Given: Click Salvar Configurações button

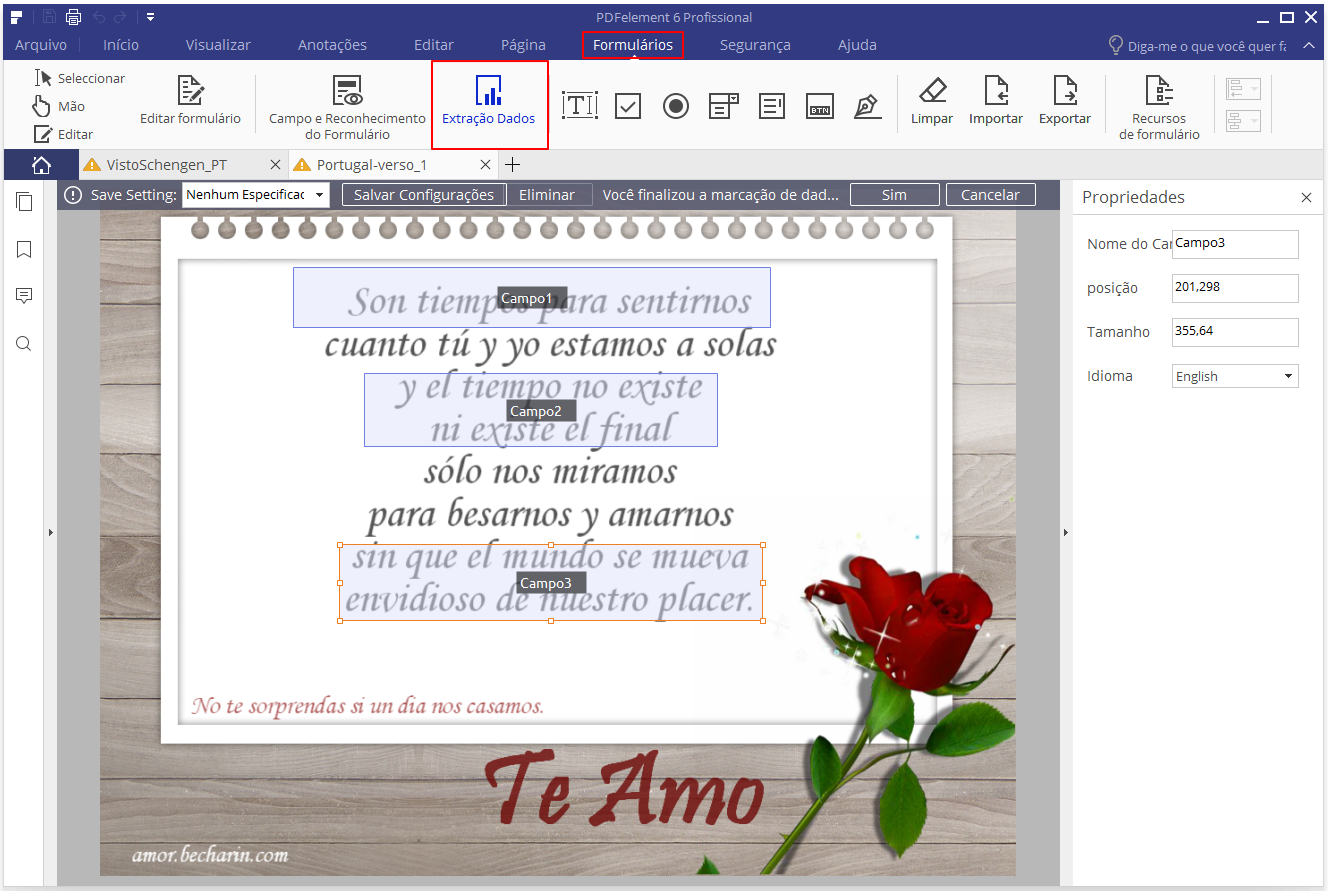Looking at the screenshot, I should click(424, 195).
